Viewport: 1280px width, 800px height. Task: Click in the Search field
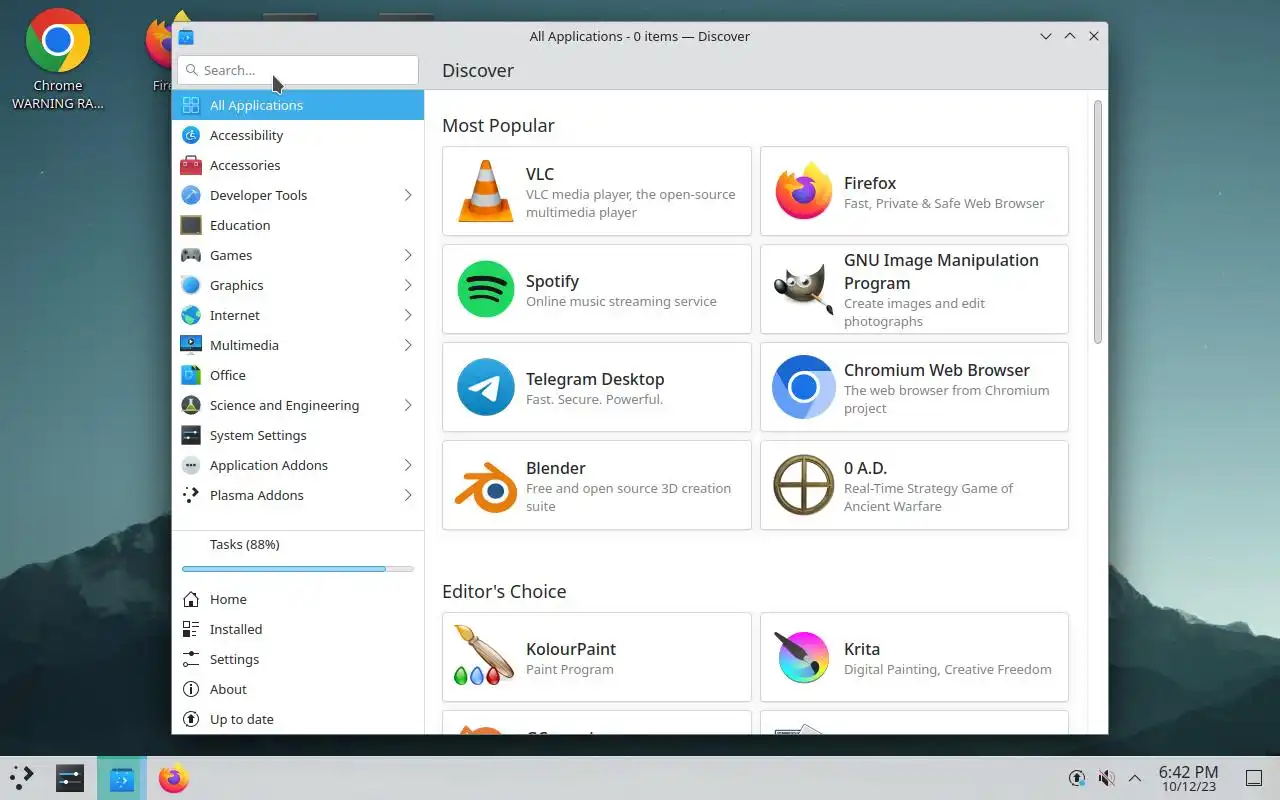tap(298, 70)
